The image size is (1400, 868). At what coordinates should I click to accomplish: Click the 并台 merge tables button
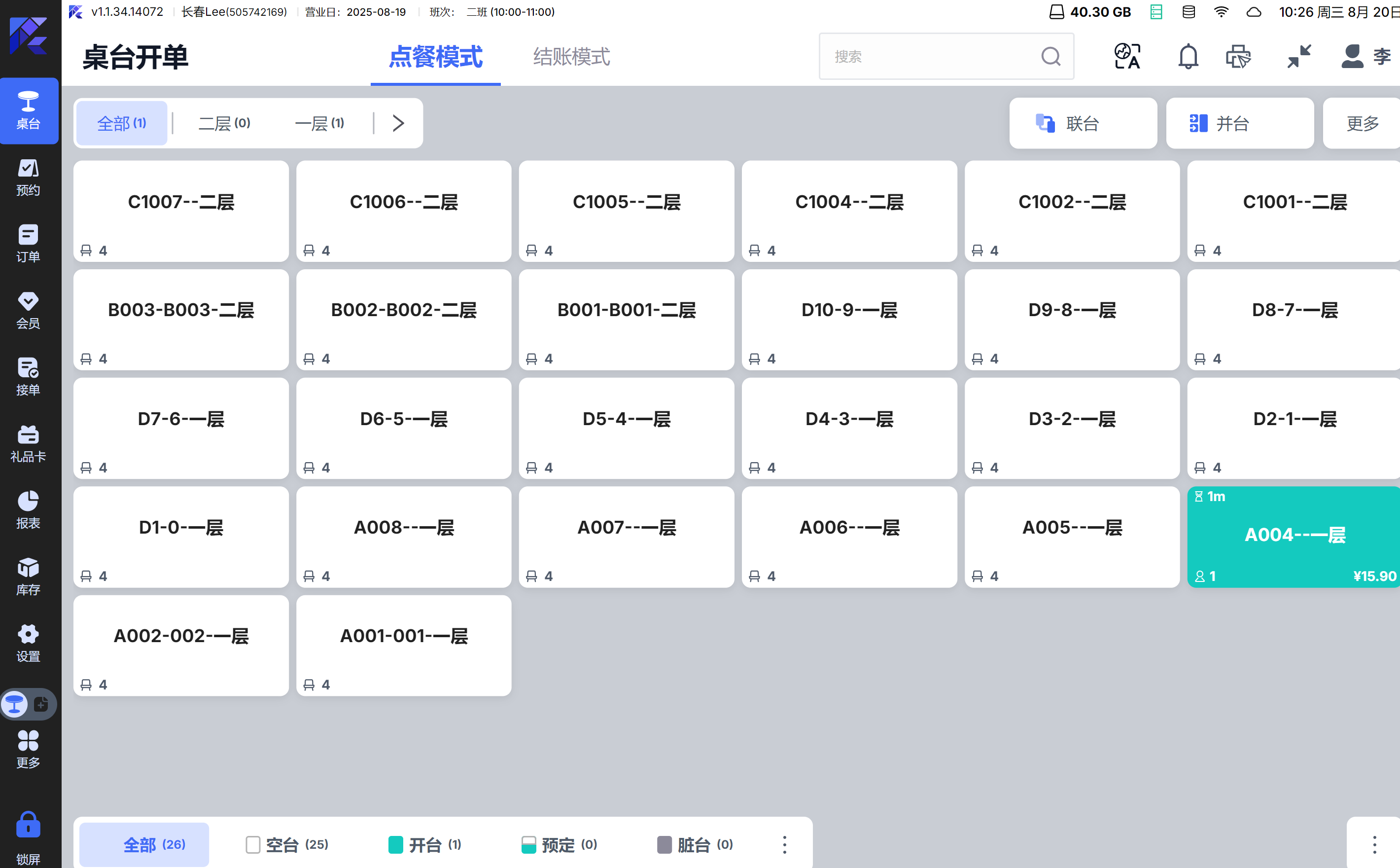[x=1239, y=123]
